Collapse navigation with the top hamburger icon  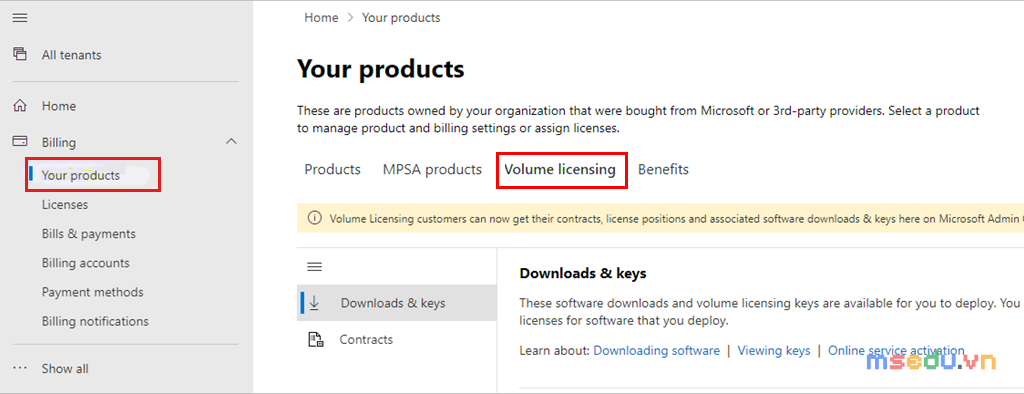(20, 18)
